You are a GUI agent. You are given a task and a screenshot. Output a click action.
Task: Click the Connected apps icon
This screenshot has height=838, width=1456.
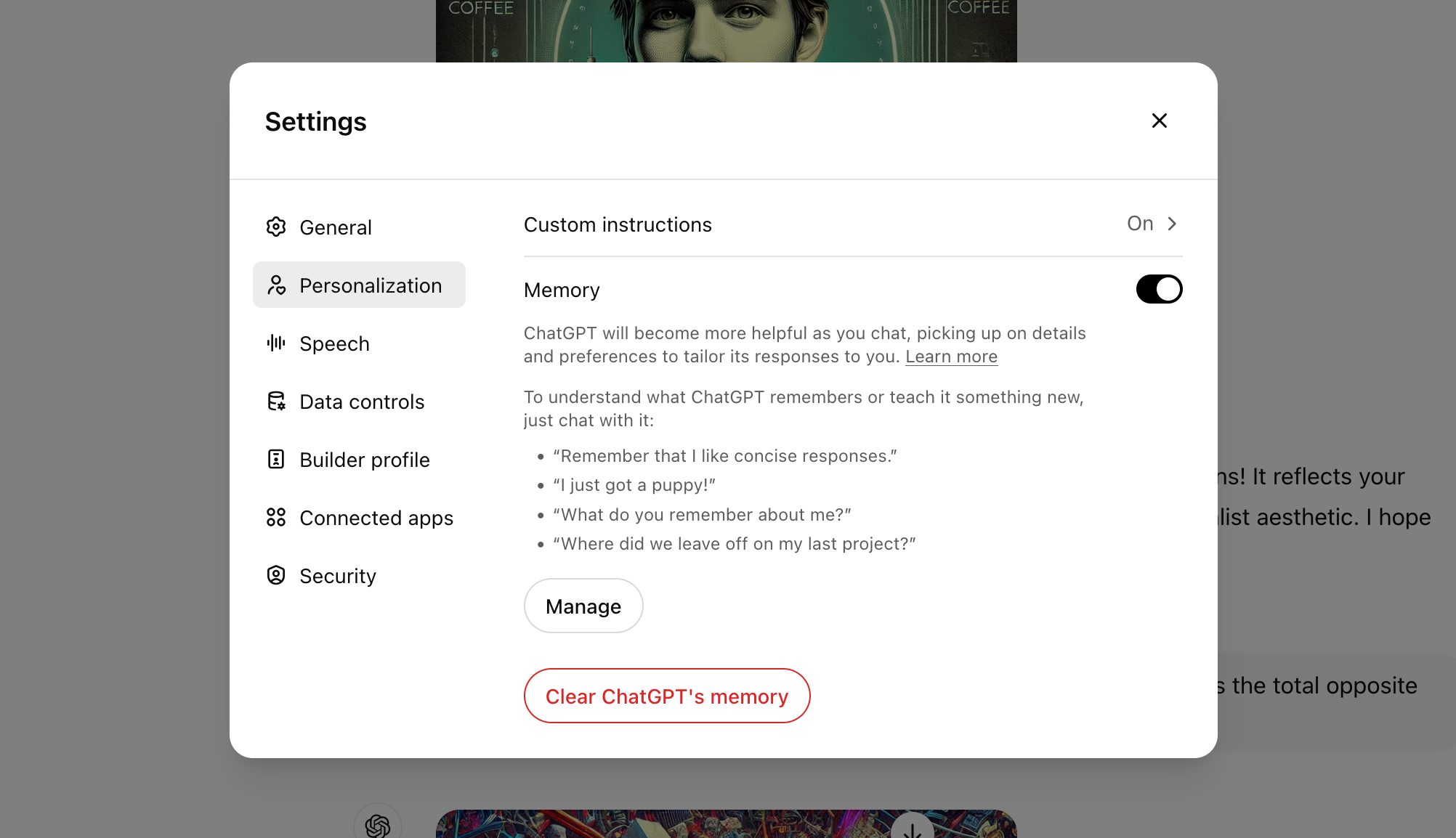tap(276, 518)
